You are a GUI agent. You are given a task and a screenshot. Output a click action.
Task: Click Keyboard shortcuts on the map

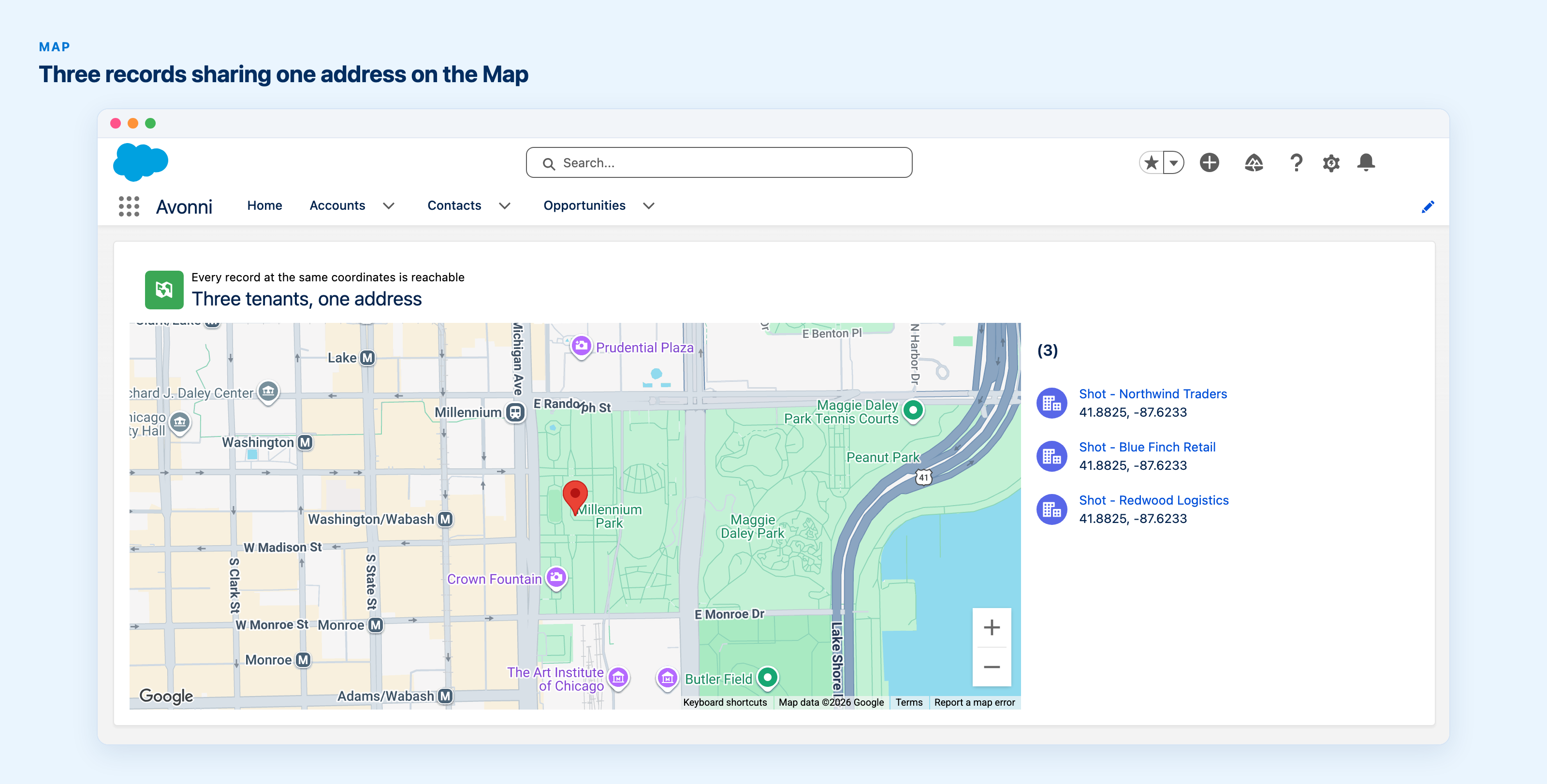click(x=725, y=702)
